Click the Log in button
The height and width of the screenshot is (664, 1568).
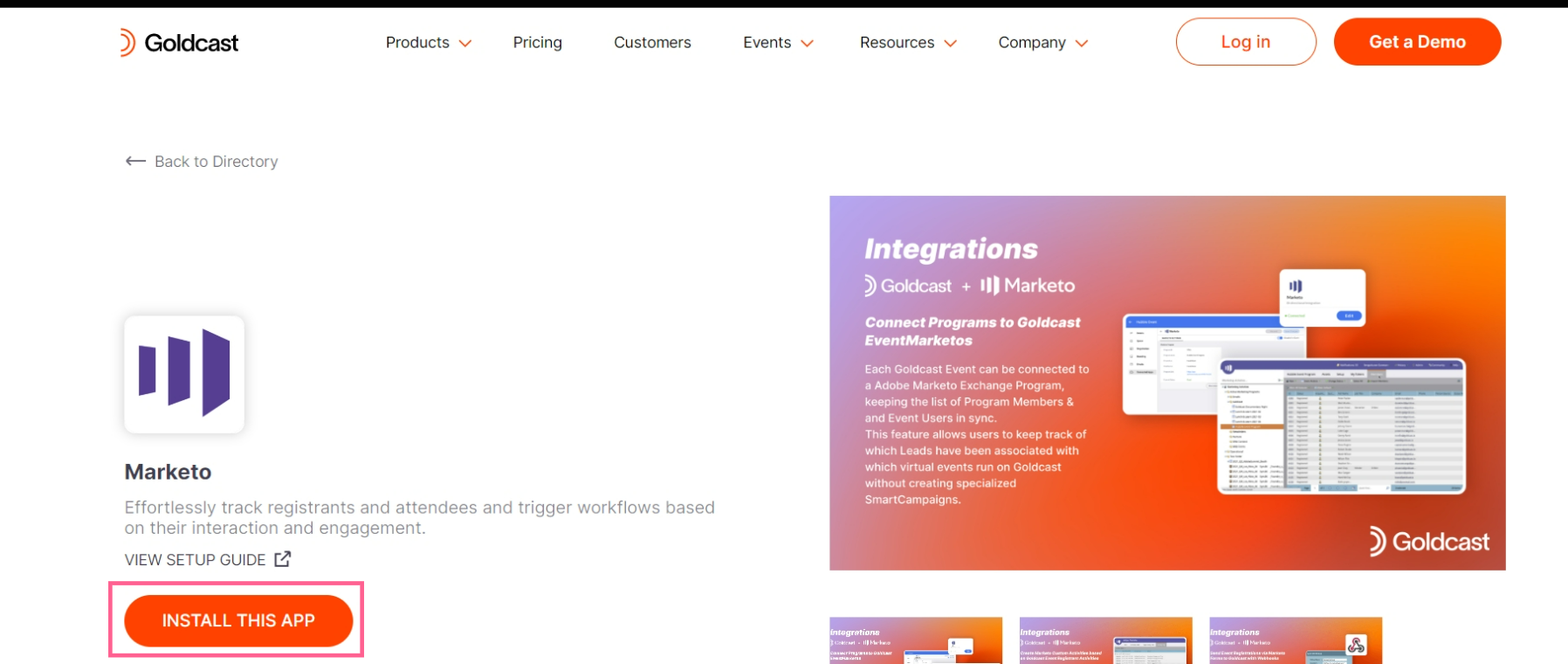(1246, 42)
